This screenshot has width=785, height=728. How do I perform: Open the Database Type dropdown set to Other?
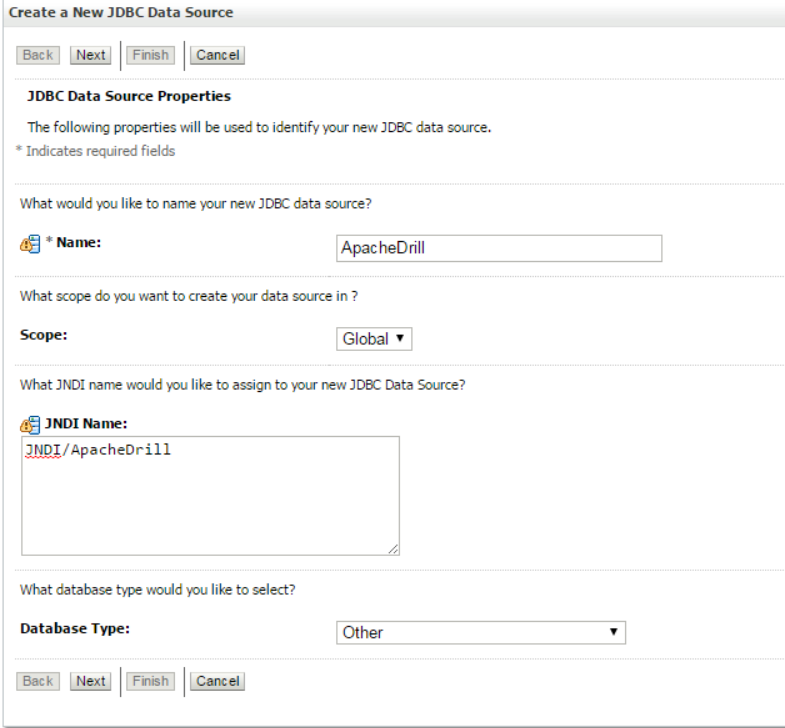(481, 633)
